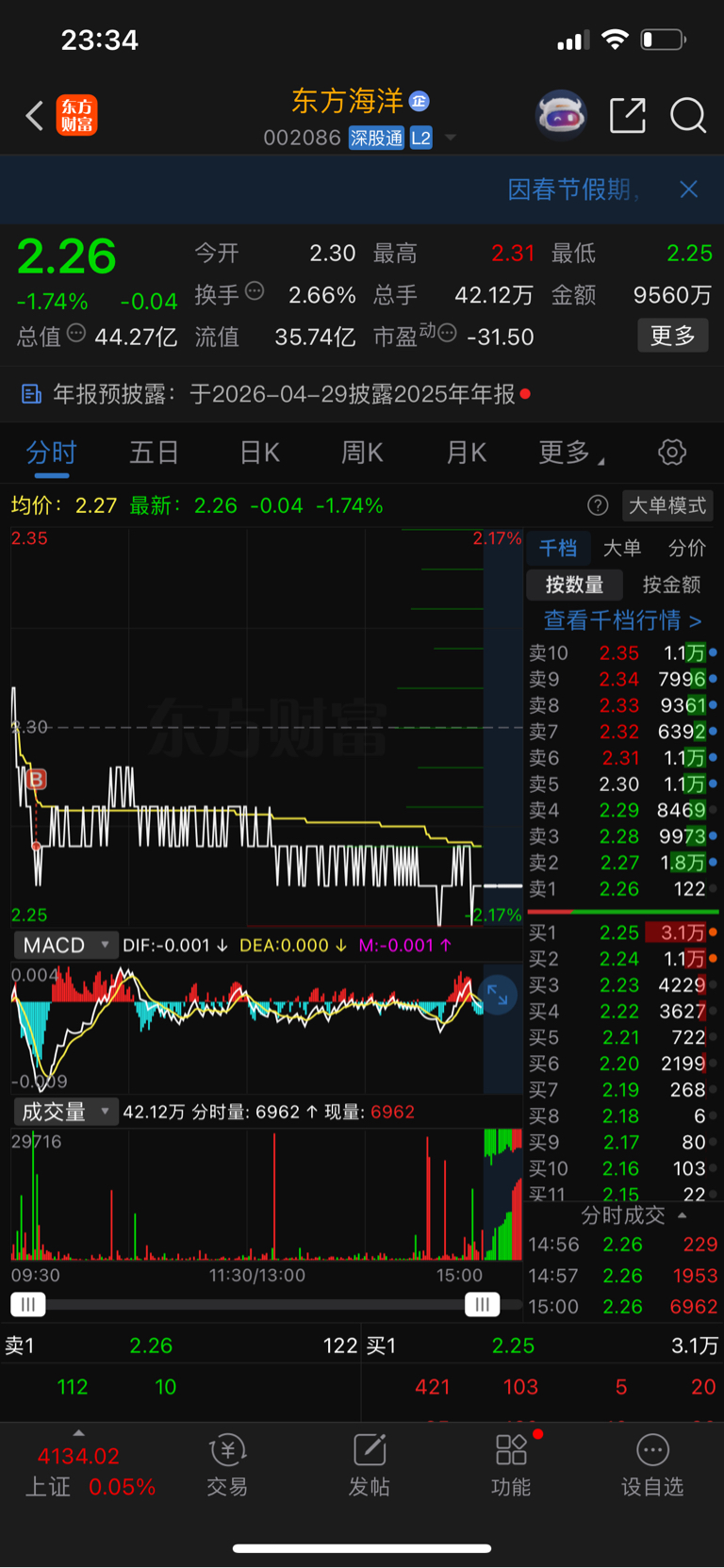Switch to the 日K tab
This screenshot has width=724, height=1568.
[x=259, y=453]
